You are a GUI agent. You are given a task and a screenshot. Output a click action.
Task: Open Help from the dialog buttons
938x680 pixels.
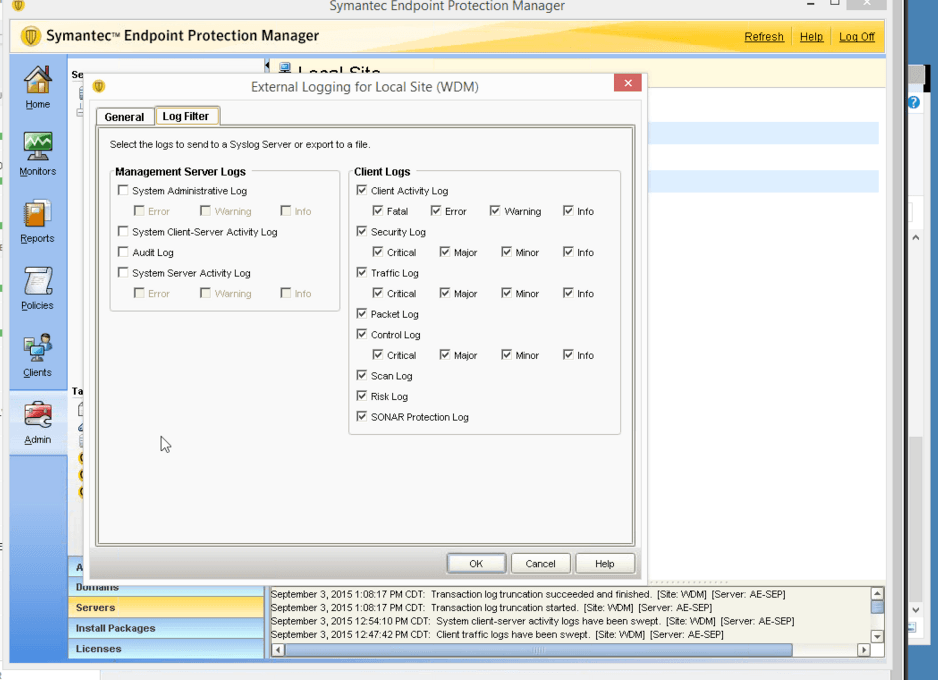click(605, 563)
